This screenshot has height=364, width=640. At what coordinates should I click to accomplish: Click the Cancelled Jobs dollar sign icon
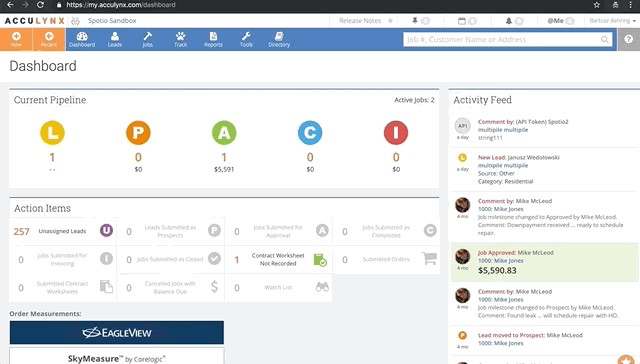[x=214, y=286]
